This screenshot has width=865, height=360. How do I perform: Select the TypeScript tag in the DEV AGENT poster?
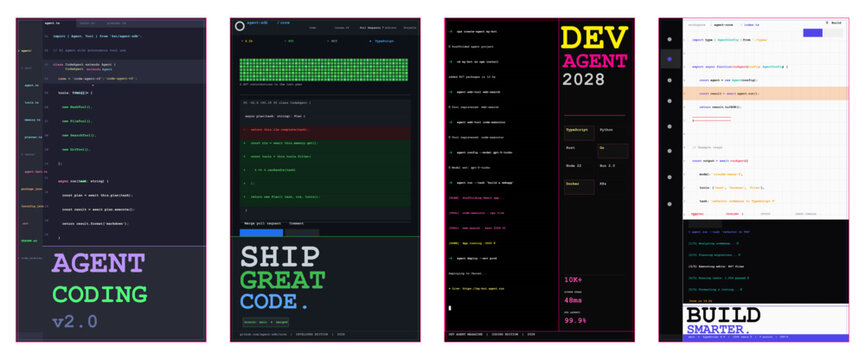tap(579, 133)
